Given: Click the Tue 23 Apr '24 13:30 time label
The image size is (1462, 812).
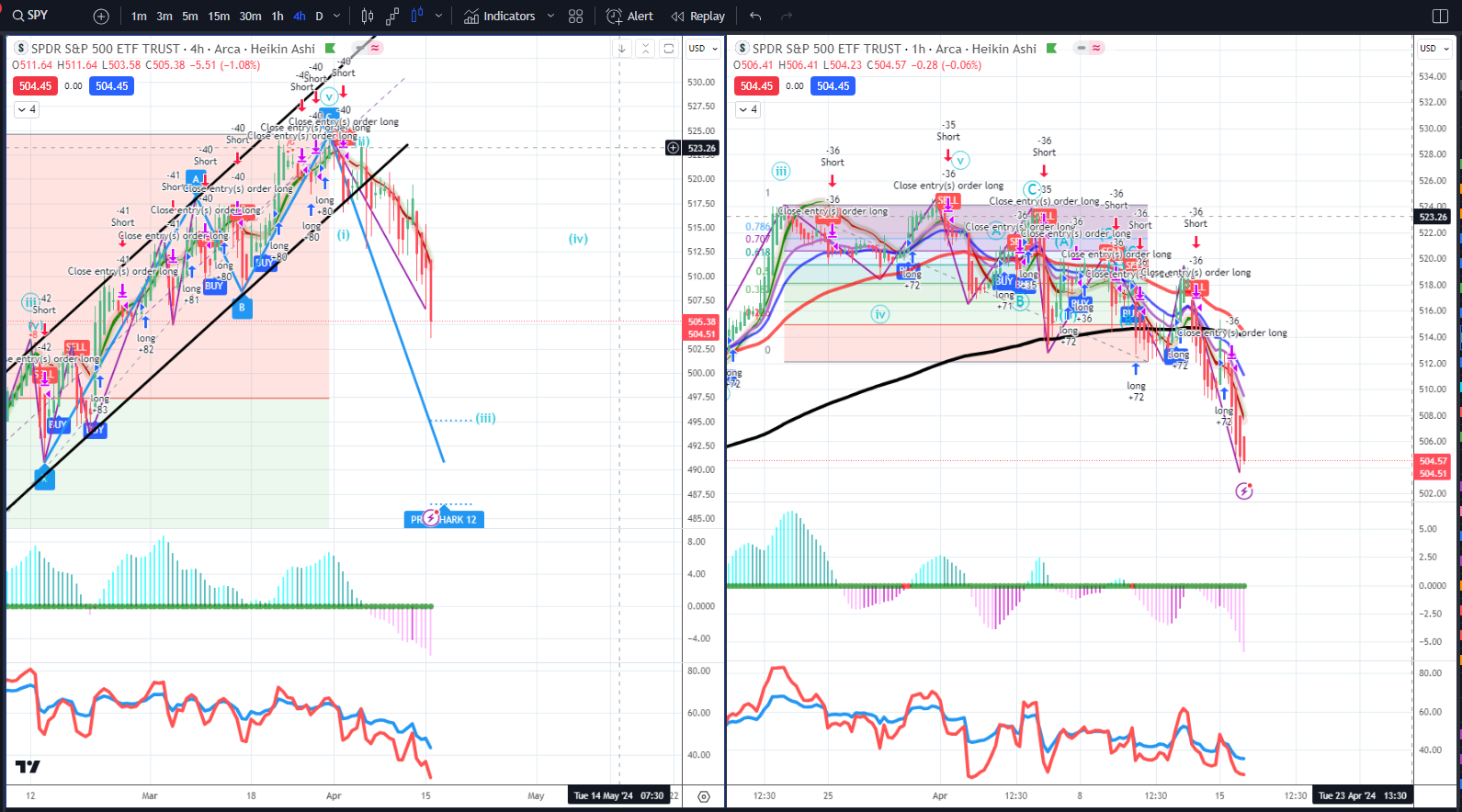Looking at the screenshot, I should point(1362,795).
